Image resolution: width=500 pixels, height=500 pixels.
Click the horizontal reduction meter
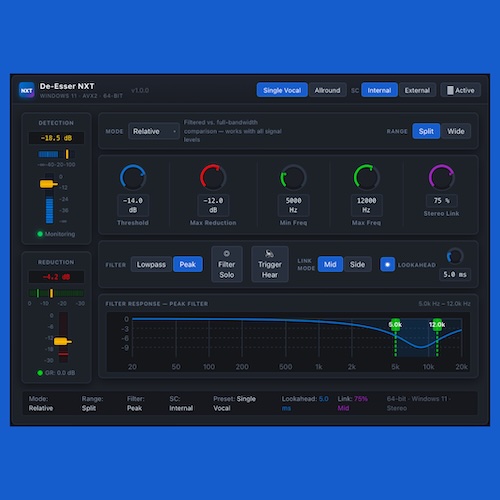pos(56,293)
